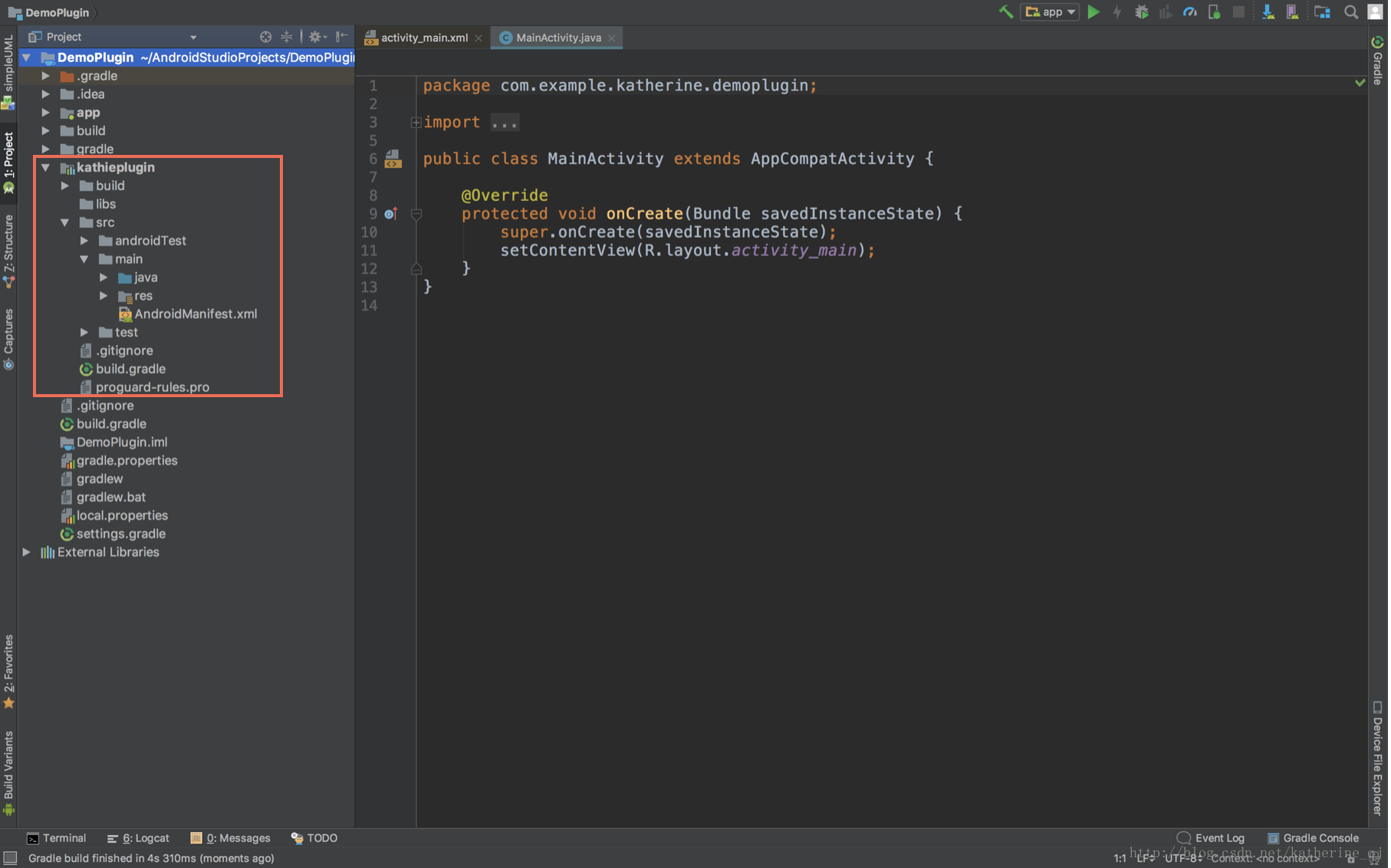Expand the .idea folder

click(46, 94)
